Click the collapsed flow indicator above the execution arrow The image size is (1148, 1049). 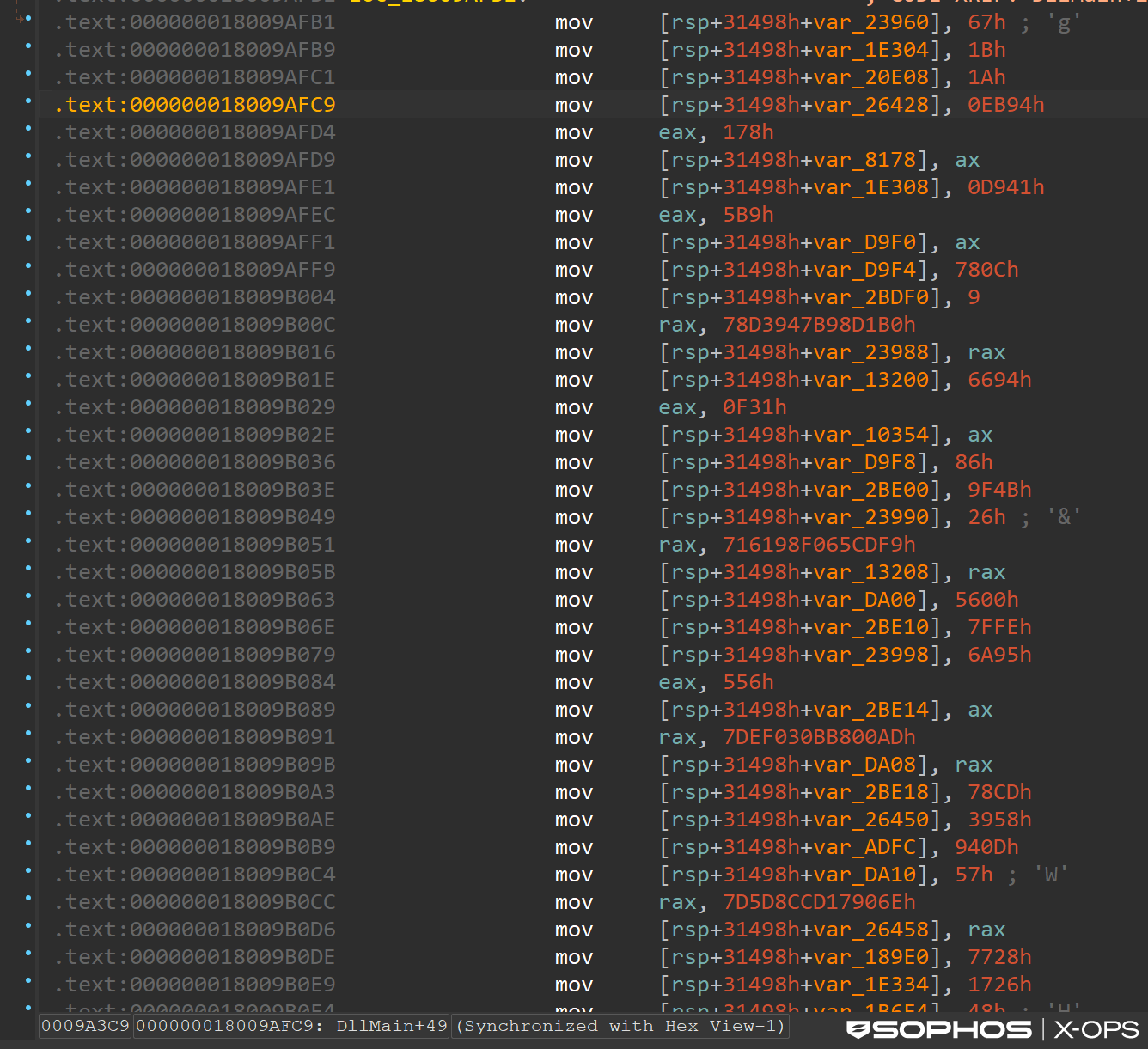coord(15,4)
